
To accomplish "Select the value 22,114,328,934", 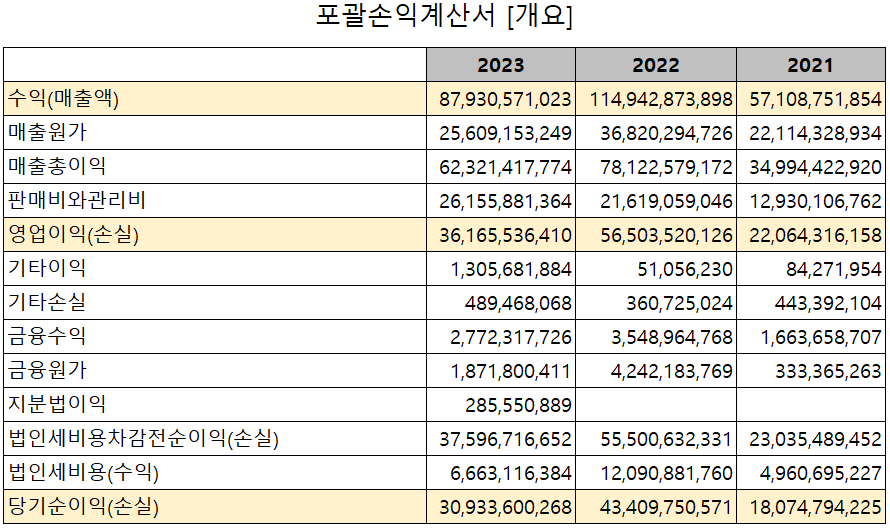I will 815,133.
